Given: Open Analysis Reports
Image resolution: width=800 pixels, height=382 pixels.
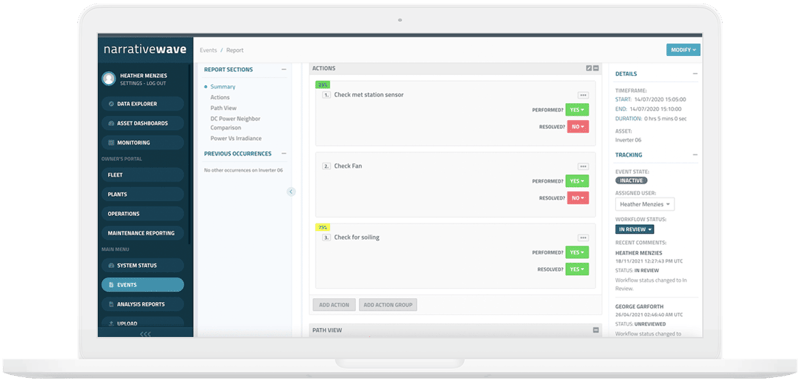Looking at the screenshot, I should pyautogui.click(x=142, y=304).
